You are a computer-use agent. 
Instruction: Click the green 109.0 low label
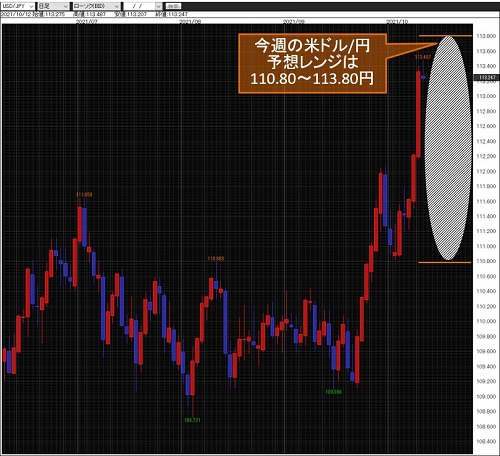pyautogui.click(x=334, y=392)
